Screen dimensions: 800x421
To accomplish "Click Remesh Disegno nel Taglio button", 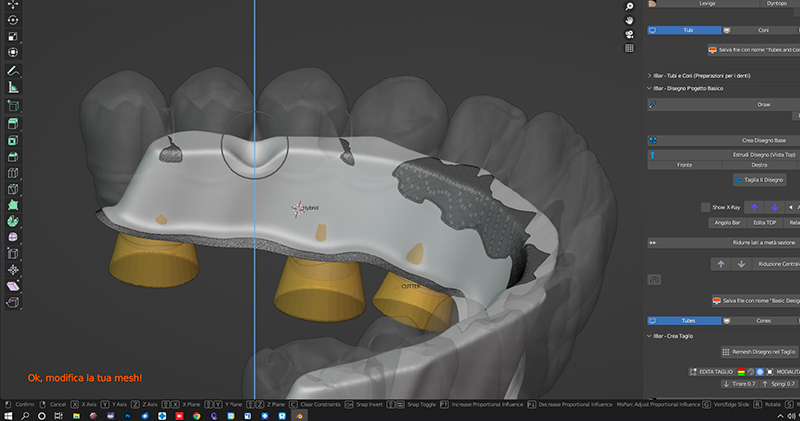I will point(760,352).
